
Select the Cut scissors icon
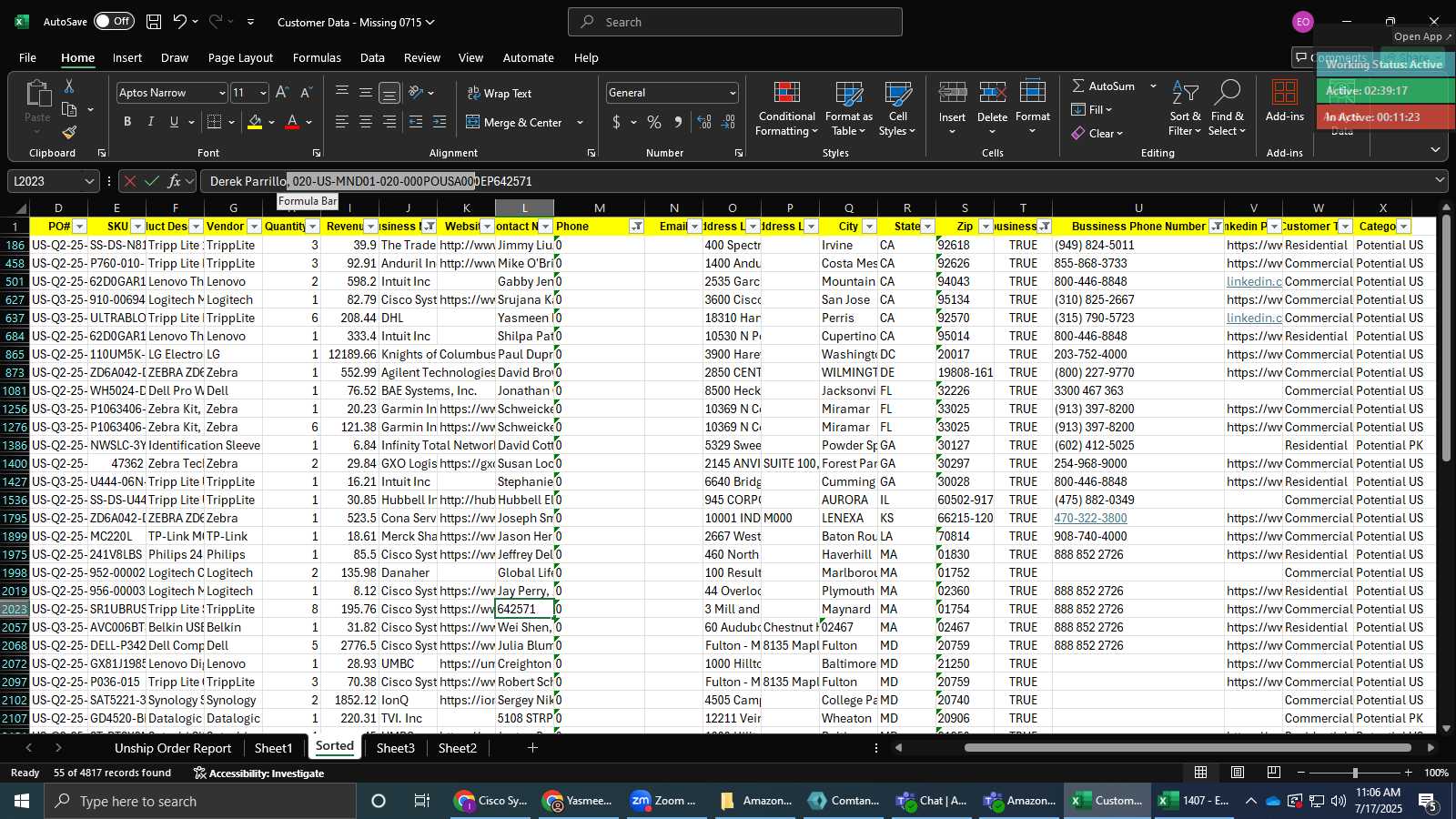[x=69, y=86]
